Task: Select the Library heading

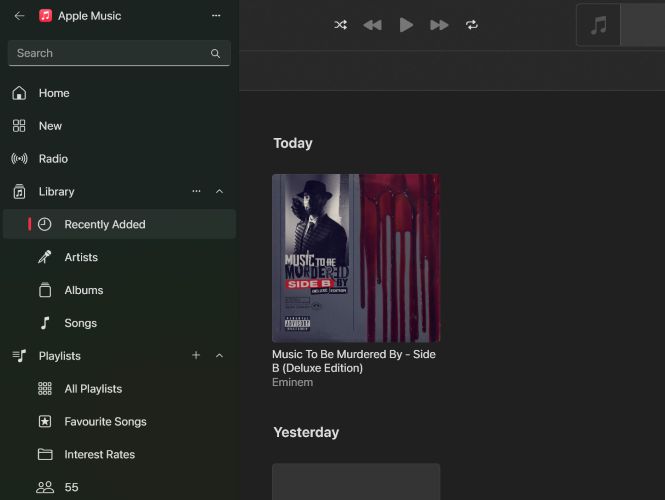Action: 56,192
